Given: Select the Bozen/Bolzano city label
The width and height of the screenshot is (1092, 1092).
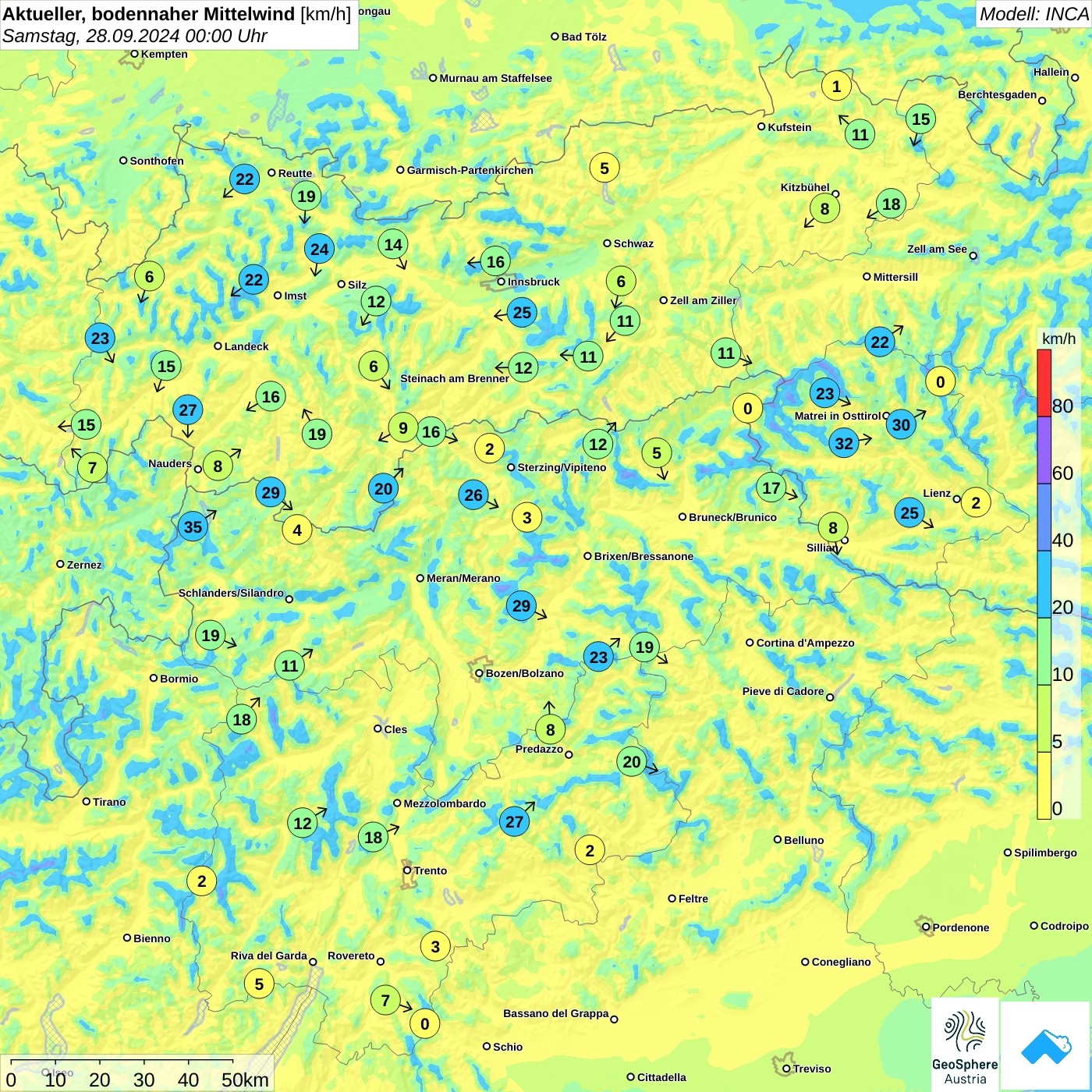Looking at the screenshot, I should point(524,673).
